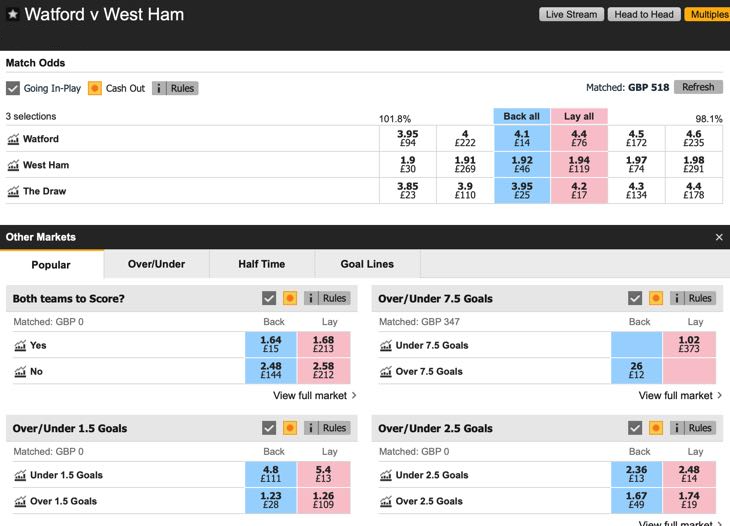Back West Ham at 1.92
Screen dimensions: 730x526
pos(522,164)
